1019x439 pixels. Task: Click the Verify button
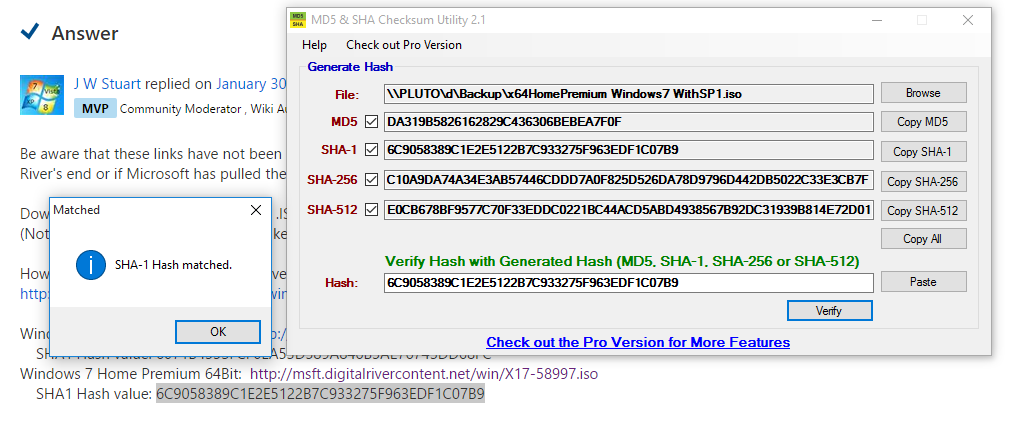click(x=829, y=310)
